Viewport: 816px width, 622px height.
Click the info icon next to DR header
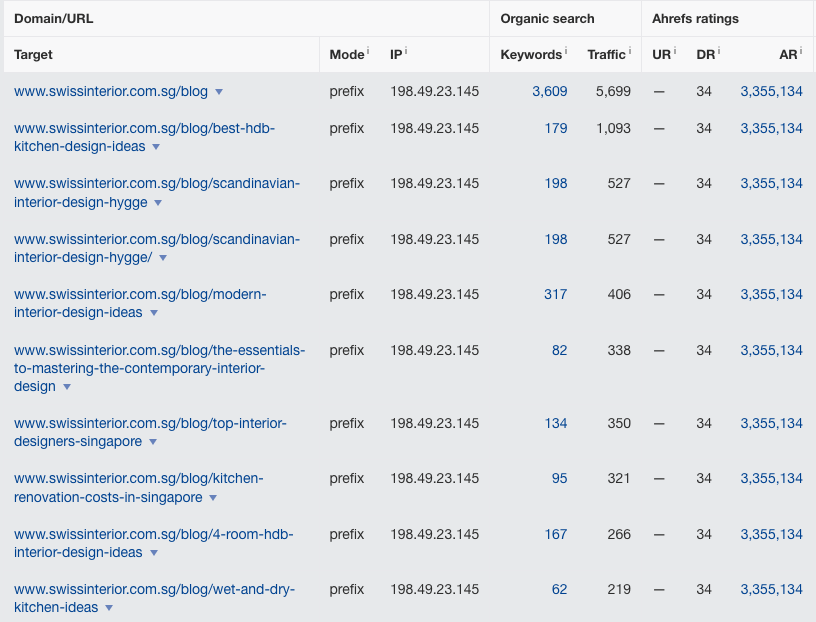[719, 51]
